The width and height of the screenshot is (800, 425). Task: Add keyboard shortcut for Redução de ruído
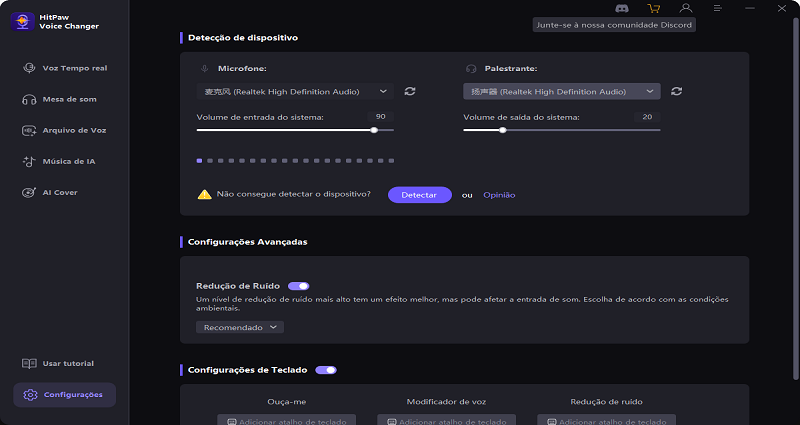pos(606,420)
